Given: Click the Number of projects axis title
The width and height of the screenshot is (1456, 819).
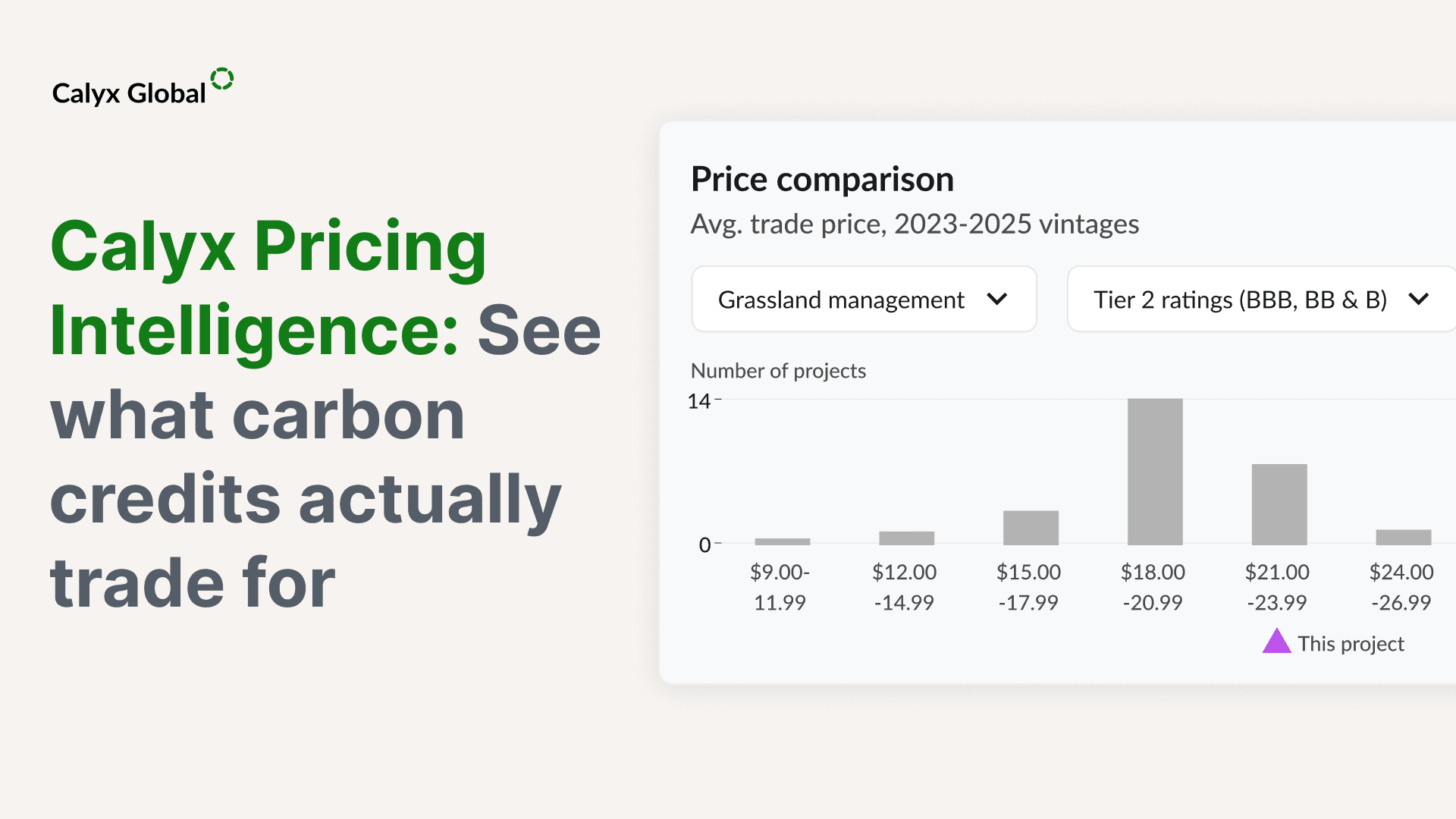Looking at the screenshot, I should pos(778,371).
